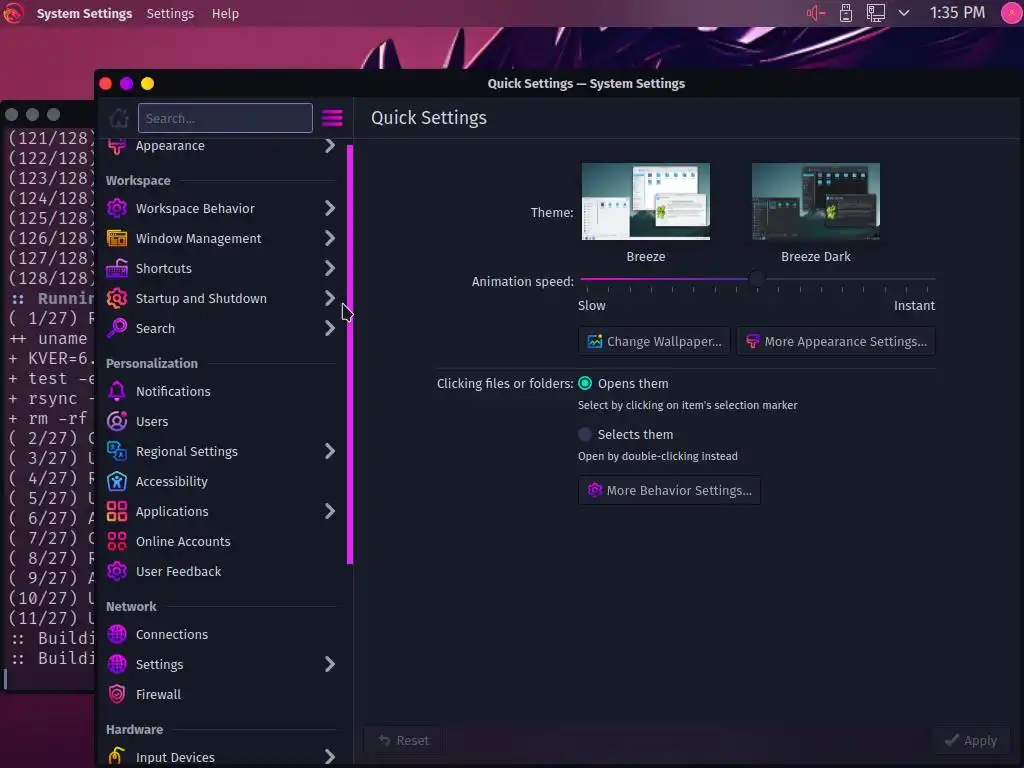Screen dimensions: 1024x768
Task: Click the Change Wallpaper button
Action: tap(654, 342)
